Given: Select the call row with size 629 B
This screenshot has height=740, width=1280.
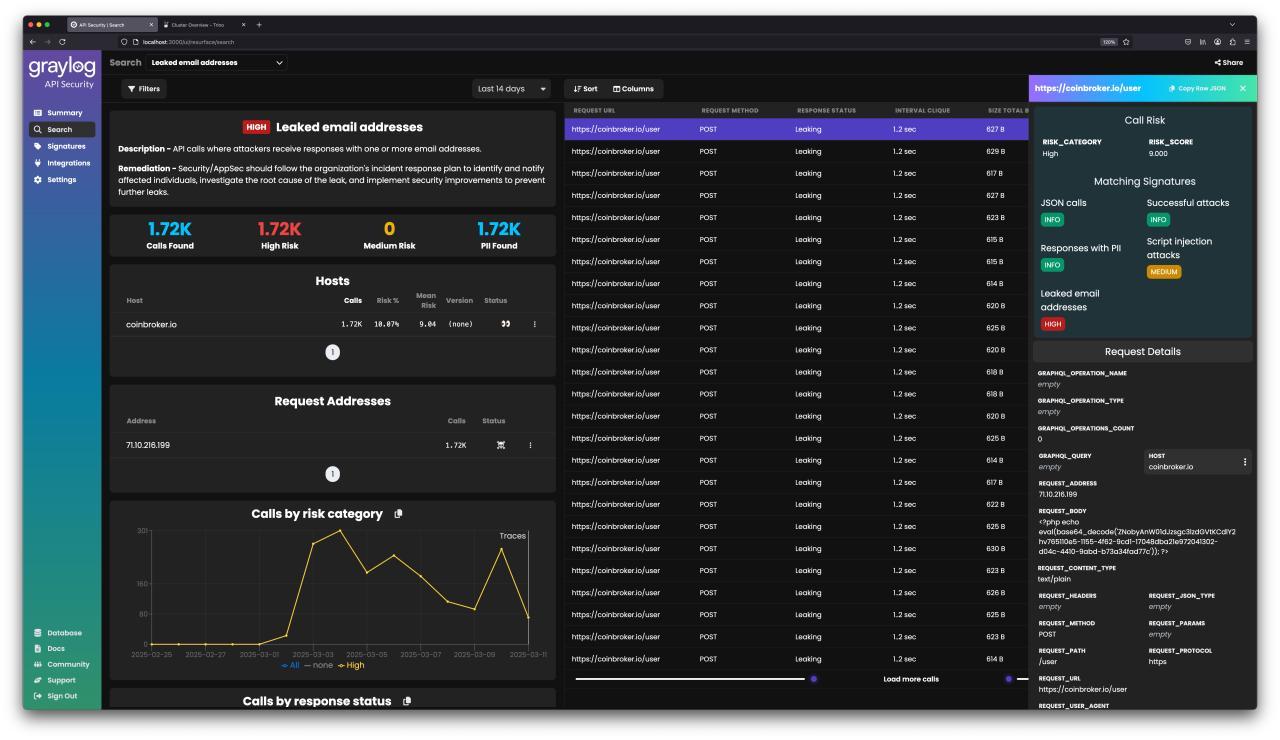Looking at the screenshot, I should pos(796,151).
